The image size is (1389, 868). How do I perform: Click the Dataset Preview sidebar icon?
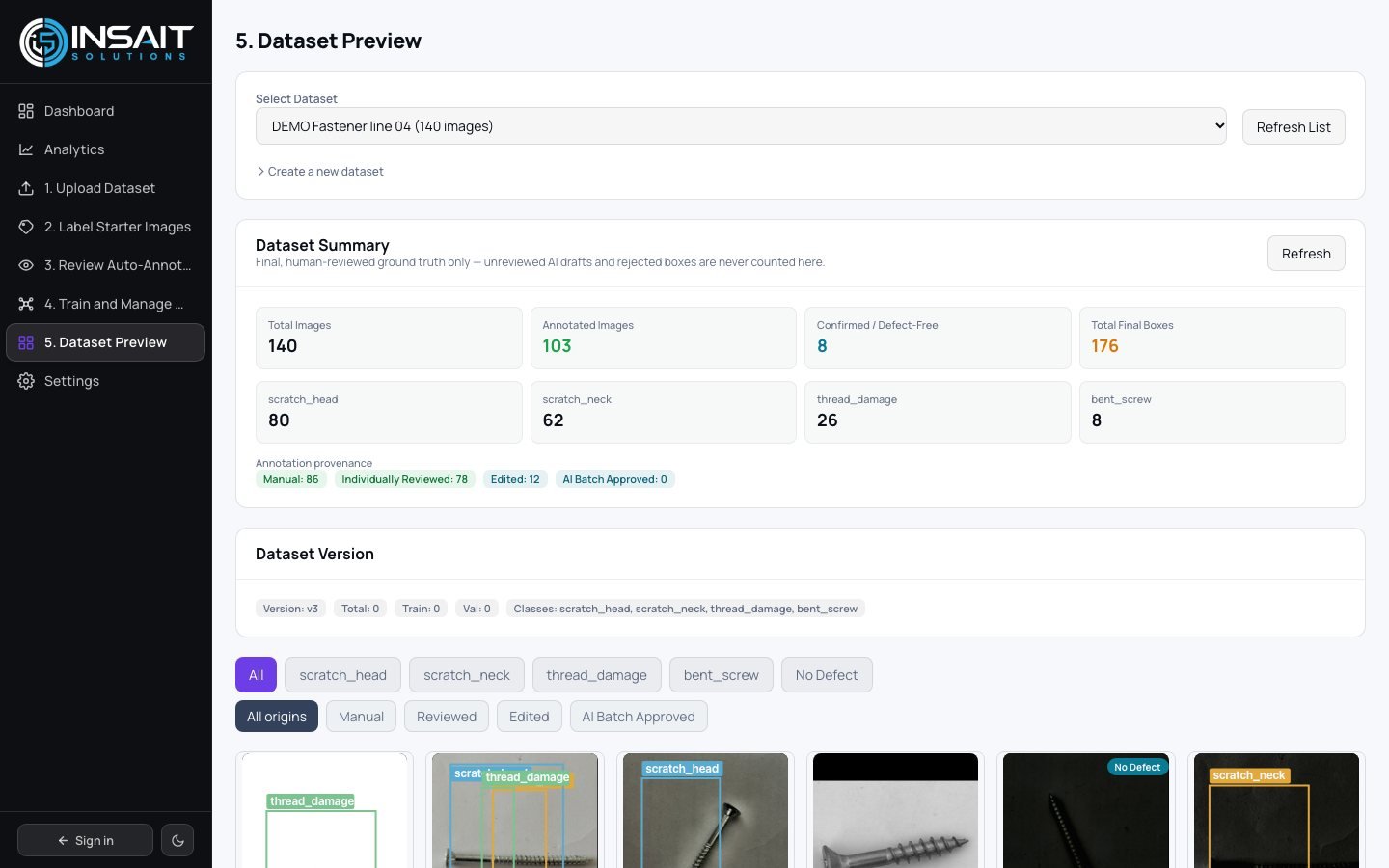[26, 342]
